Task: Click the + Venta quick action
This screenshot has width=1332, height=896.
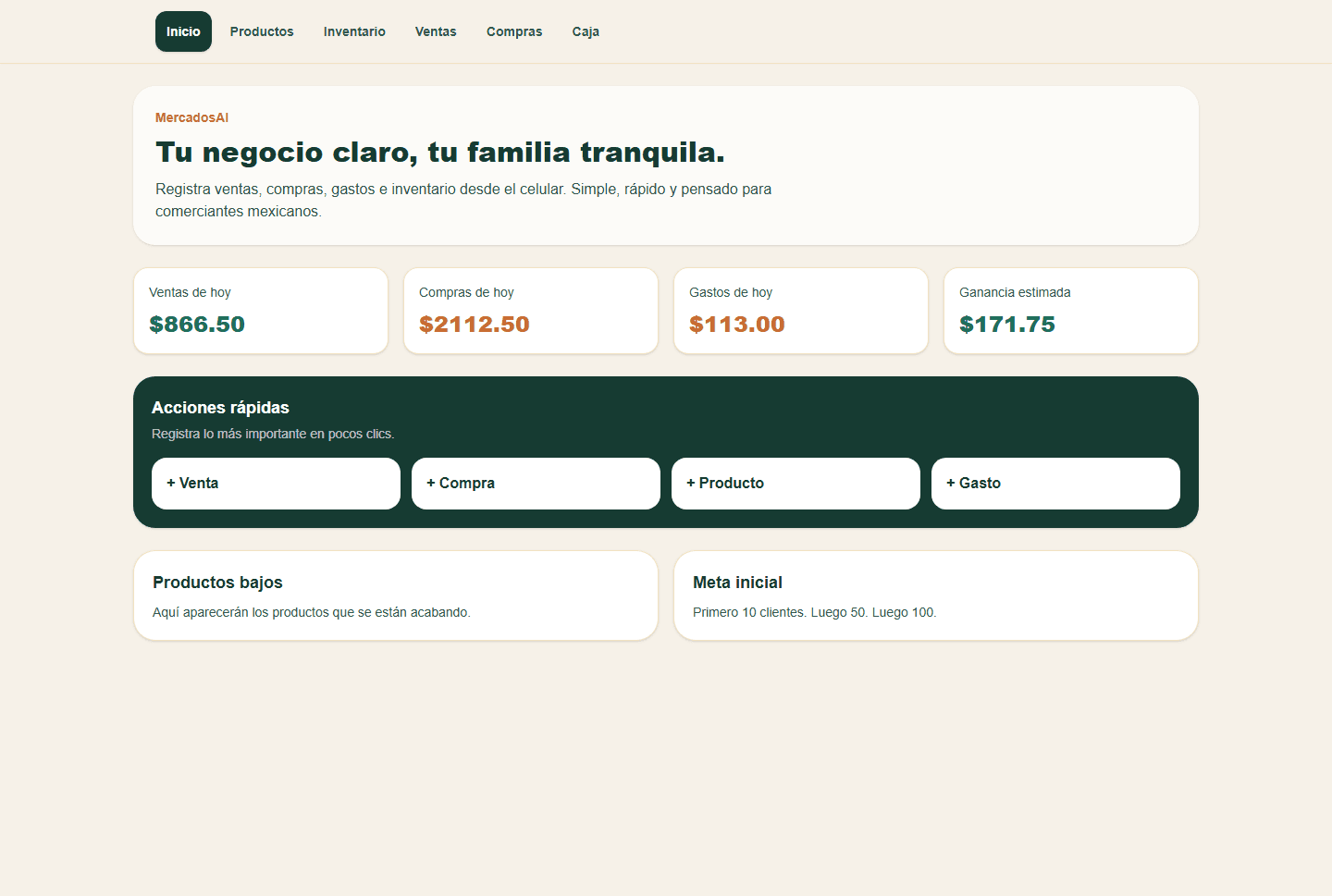Action: click(x=276, y=484)
